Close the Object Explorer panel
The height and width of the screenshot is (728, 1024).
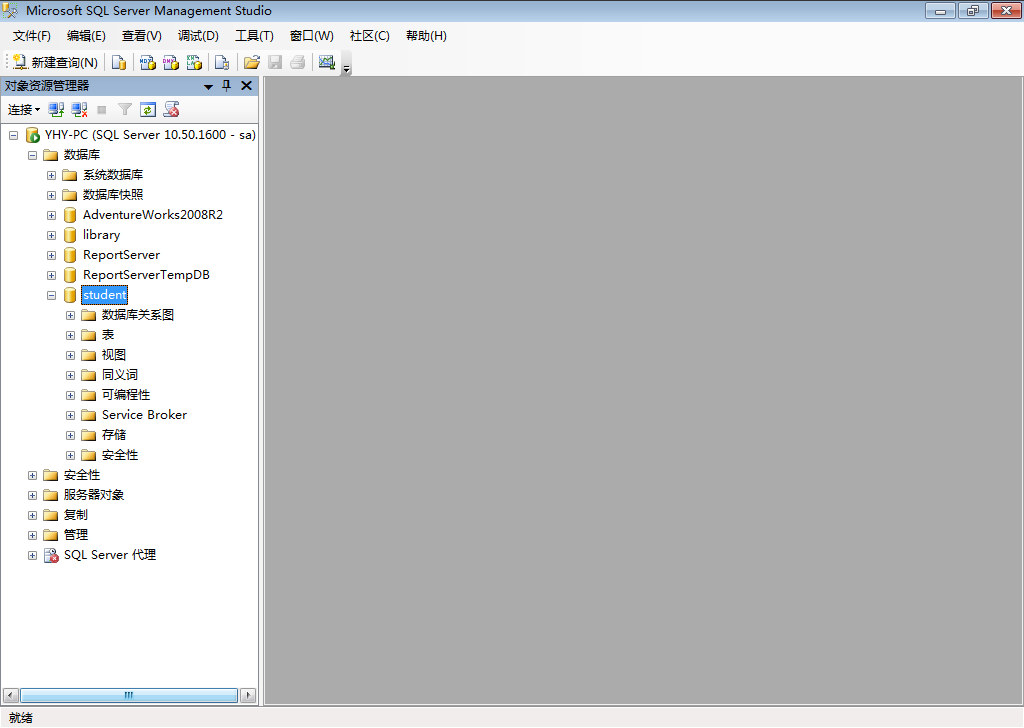click(246, 86)
